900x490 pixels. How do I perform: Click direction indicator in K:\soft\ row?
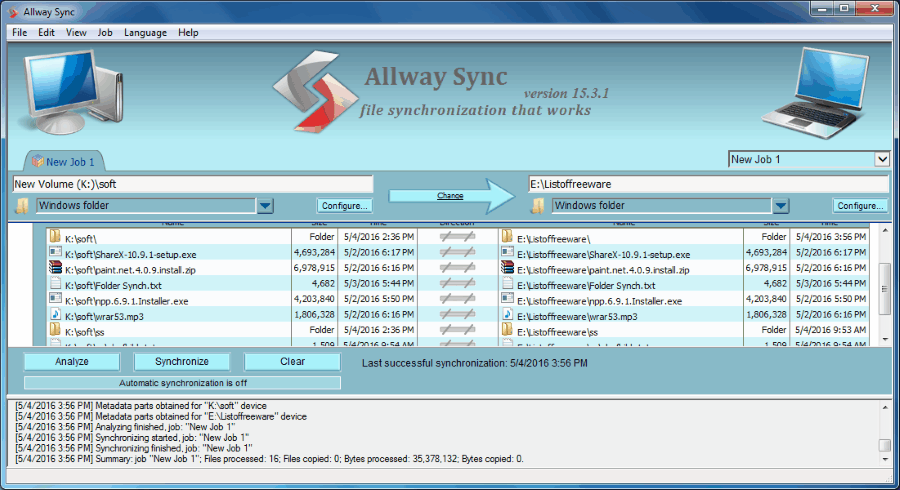coord(457,236)
